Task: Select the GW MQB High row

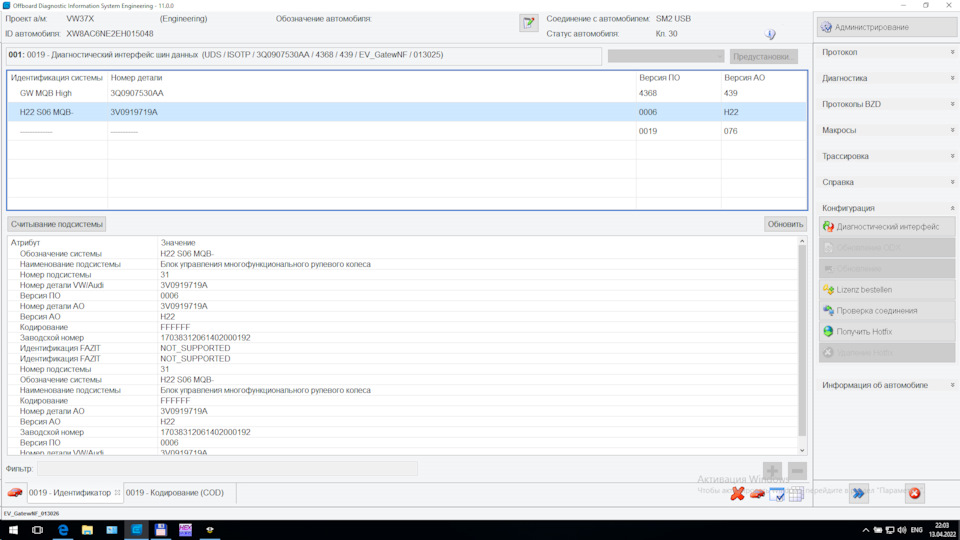Action: click(x=407, y=93)
